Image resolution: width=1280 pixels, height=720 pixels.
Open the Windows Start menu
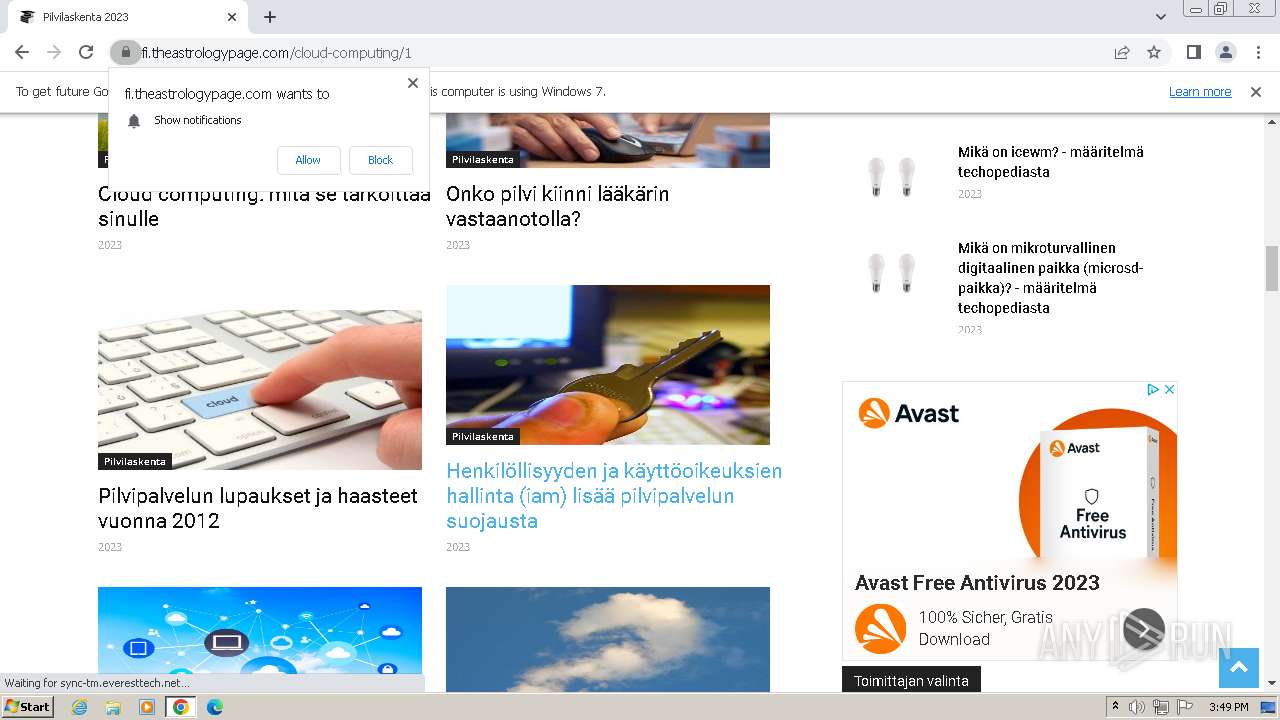(28, 707)
